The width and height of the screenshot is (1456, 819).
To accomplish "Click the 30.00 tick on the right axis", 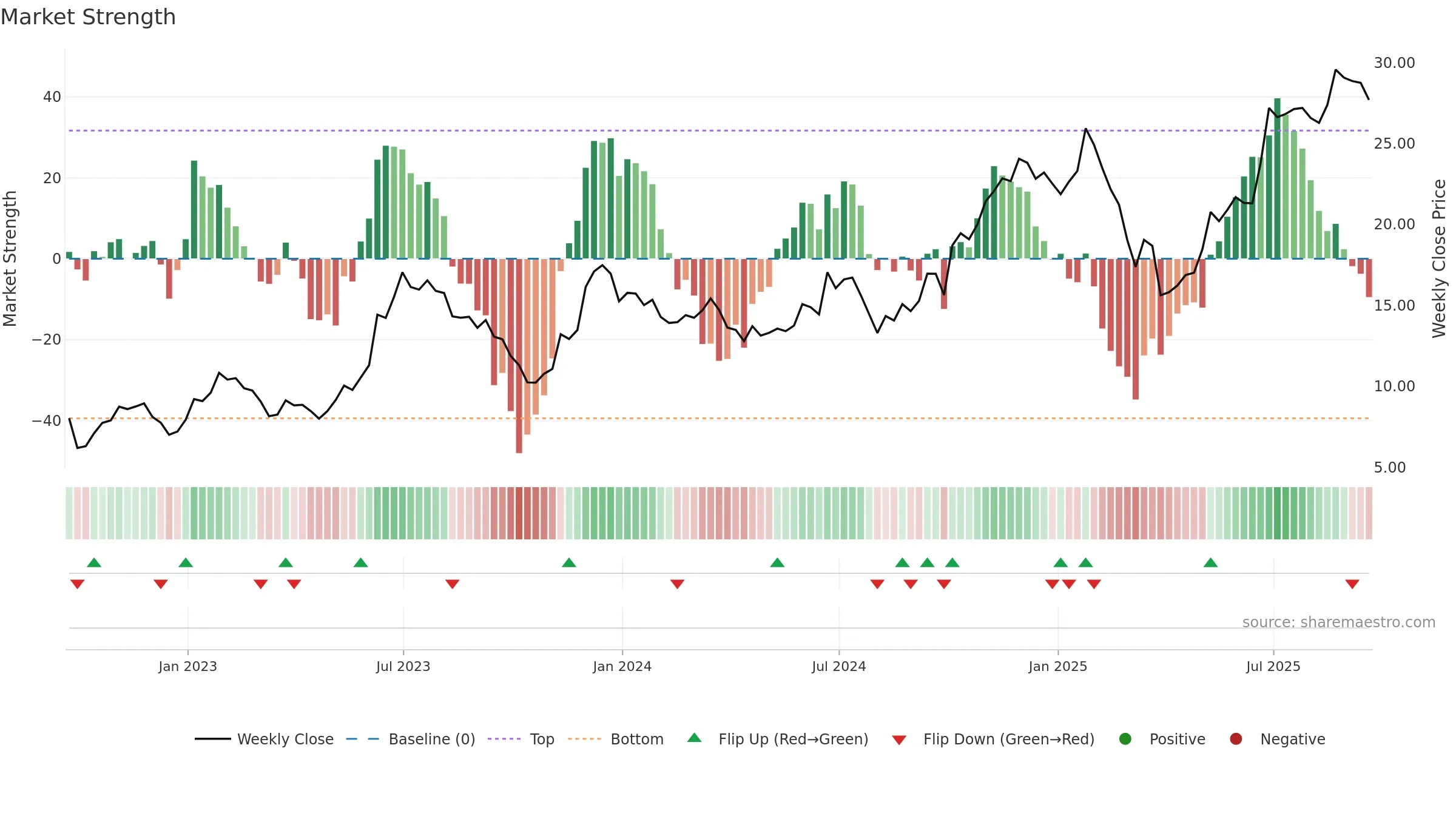I will pos(1394,63).
